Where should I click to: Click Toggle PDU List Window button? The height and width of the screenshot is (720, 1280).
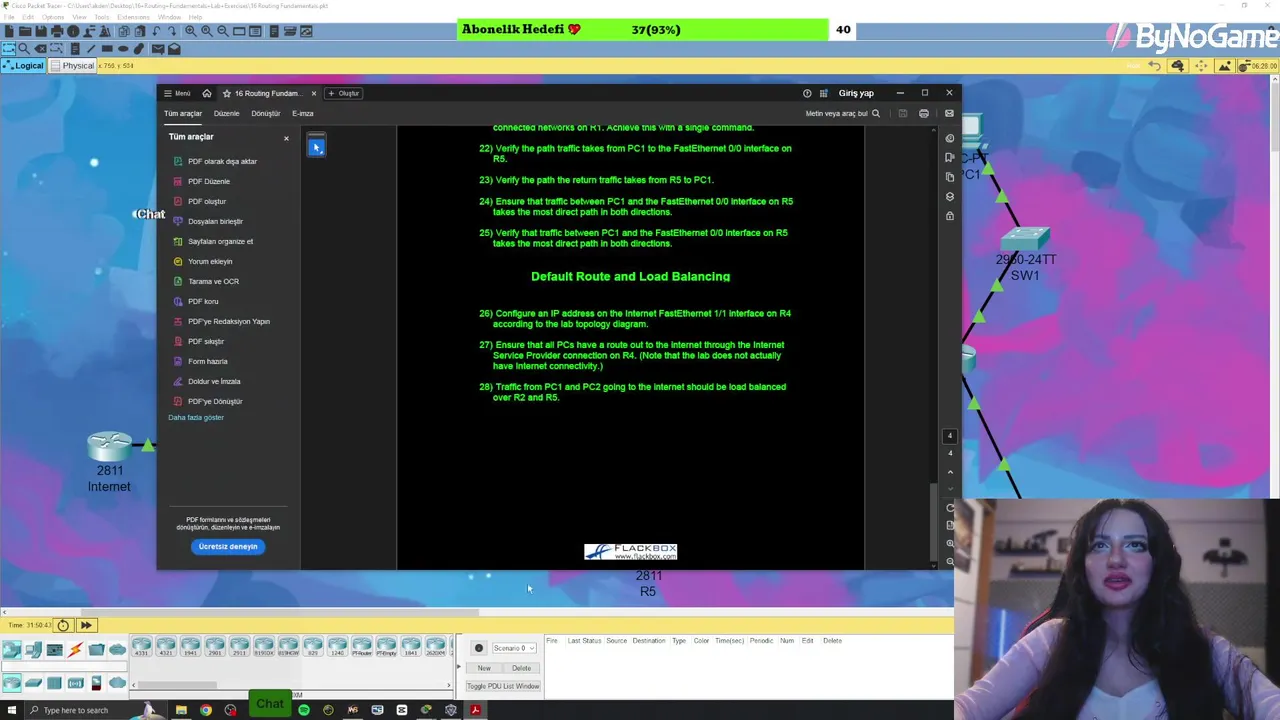[x=503, y=686]
